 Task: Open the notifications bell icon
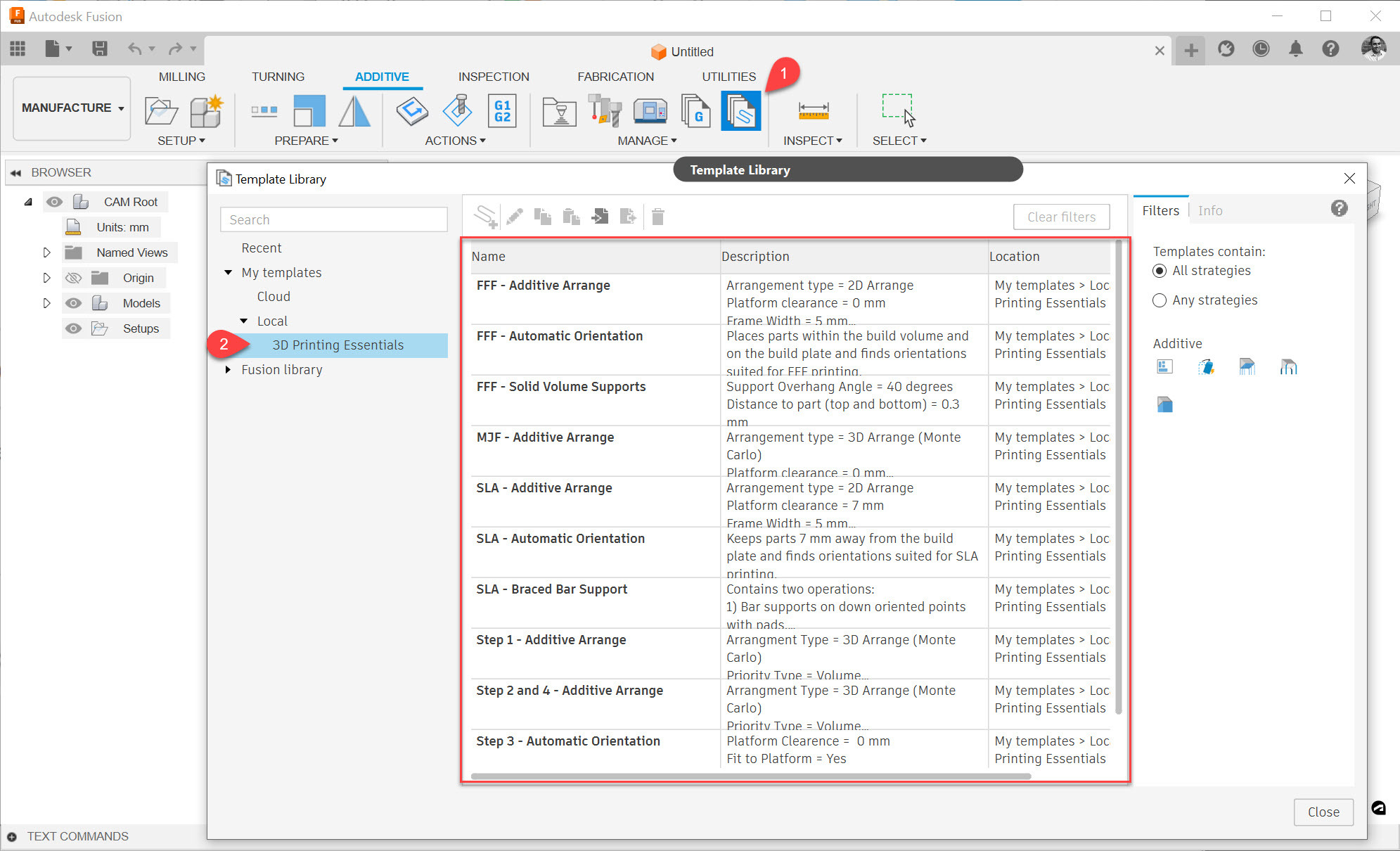click(x=1295, y=49)
